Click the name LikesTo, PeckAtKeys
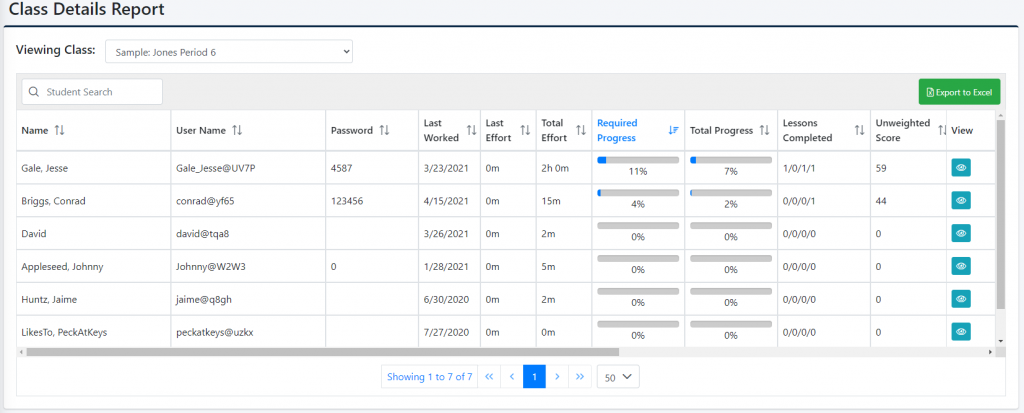This screenshot has width=1024, height=413. tap(64, 331)
